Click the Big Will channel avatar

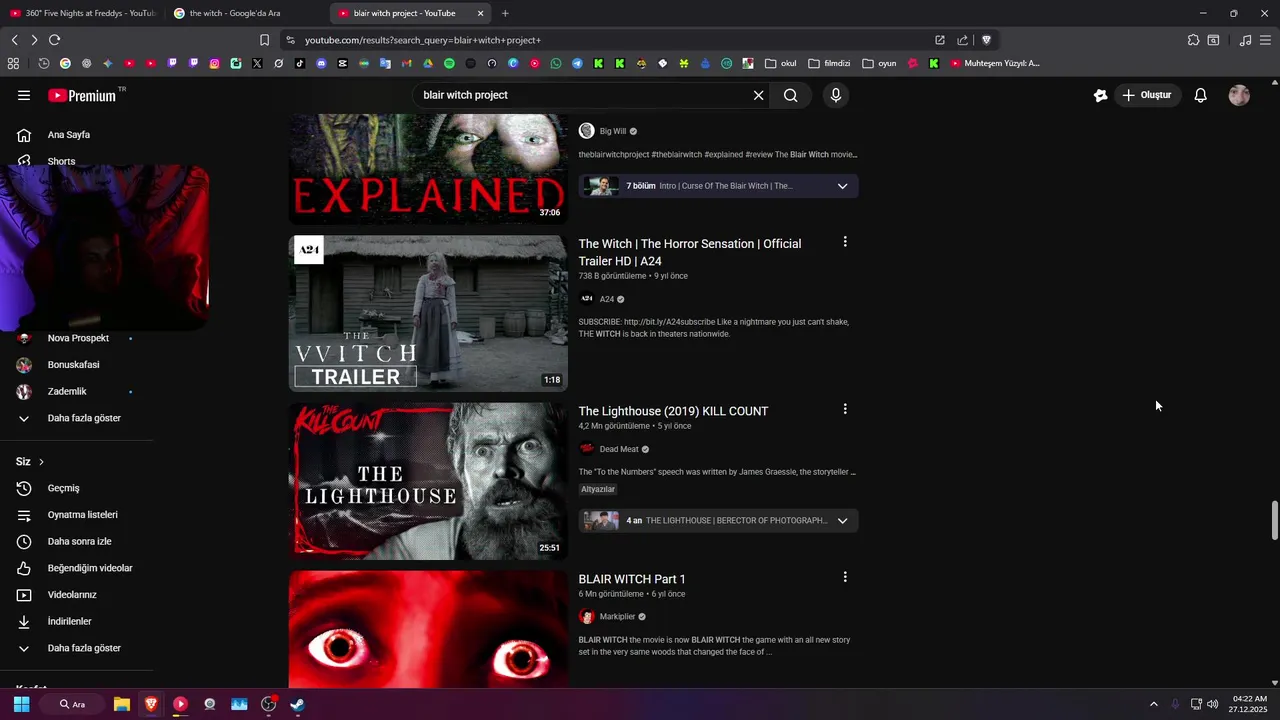587,131
